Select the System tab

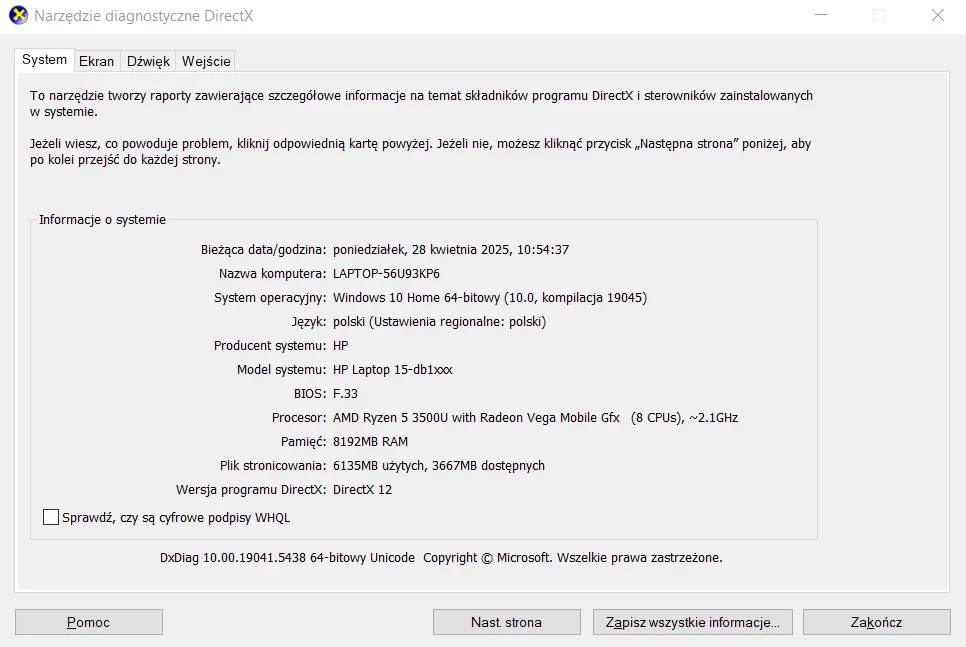[45, 60]
